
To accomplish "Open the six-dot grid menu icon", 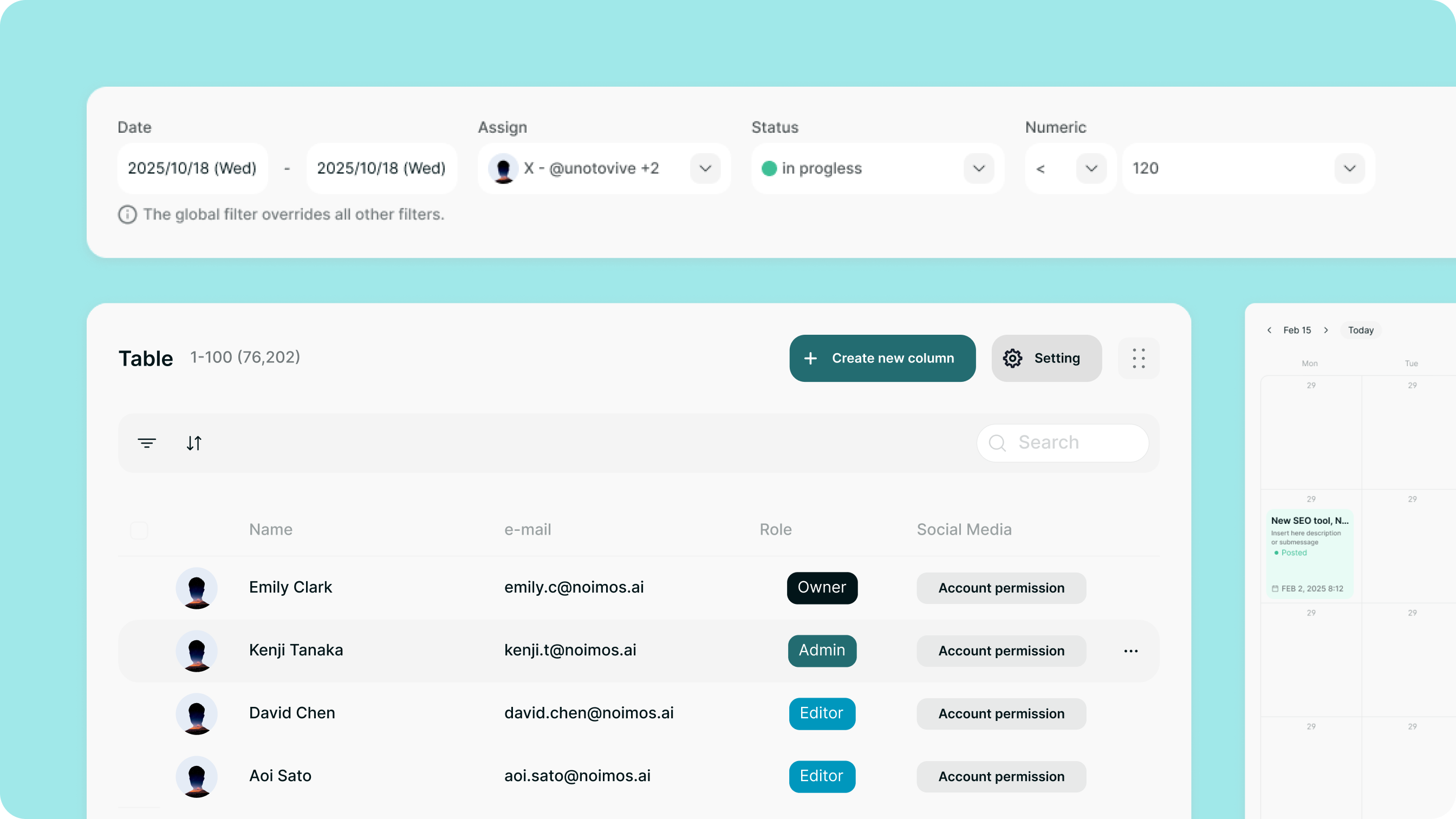I will point(1139,359).
